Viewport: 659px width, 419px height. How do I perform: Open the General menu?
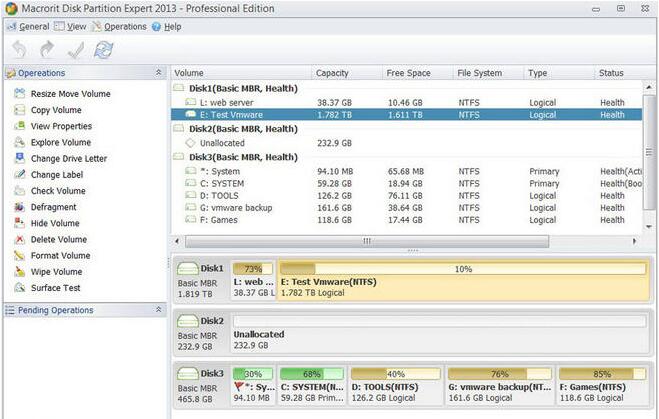tap(34, 26)
